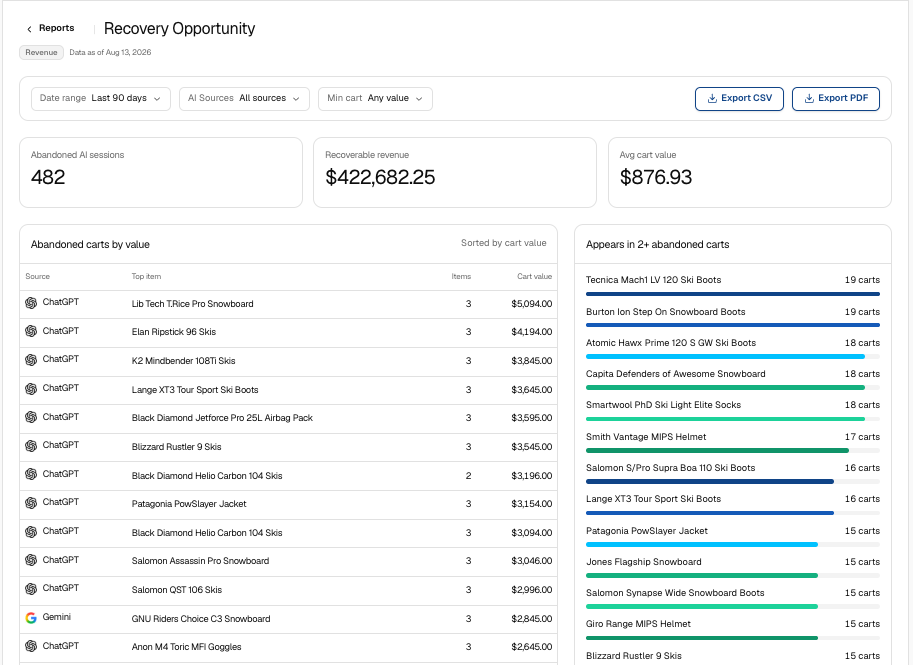The height and width of the screenshot is (665, 913).
Task: Select Black Diamond Jetforce Pro 25L Airbag Pack
Action: point(222,418)
